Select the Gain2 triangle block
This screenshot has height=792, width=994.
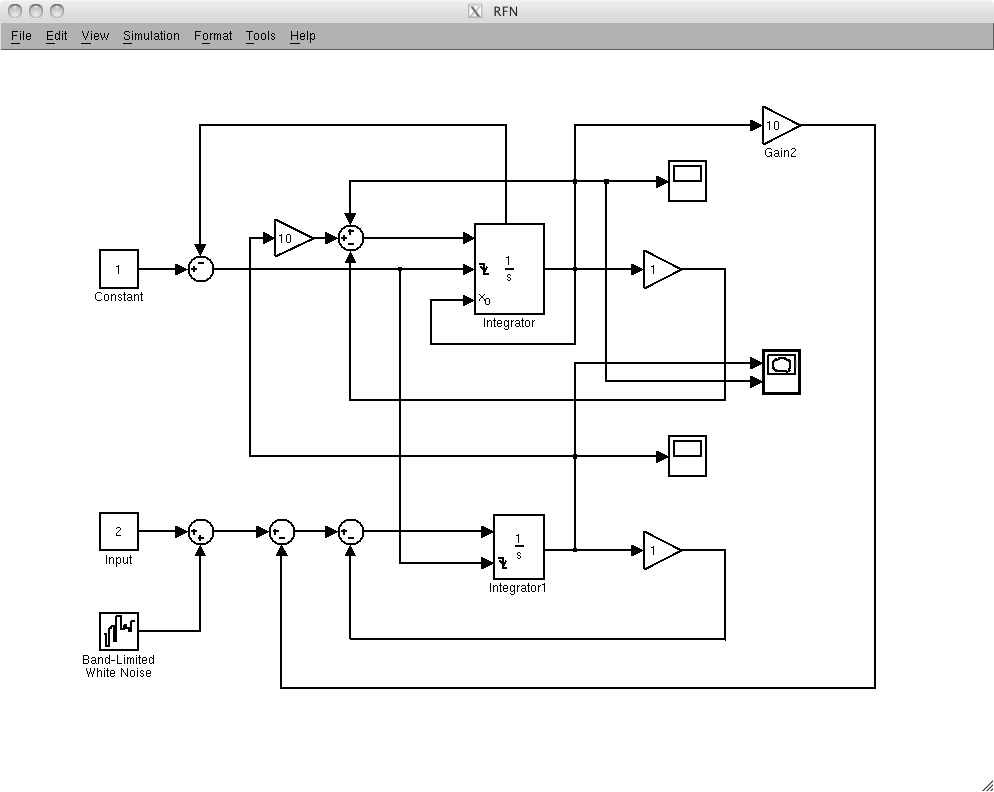click(x=779, y=126)
